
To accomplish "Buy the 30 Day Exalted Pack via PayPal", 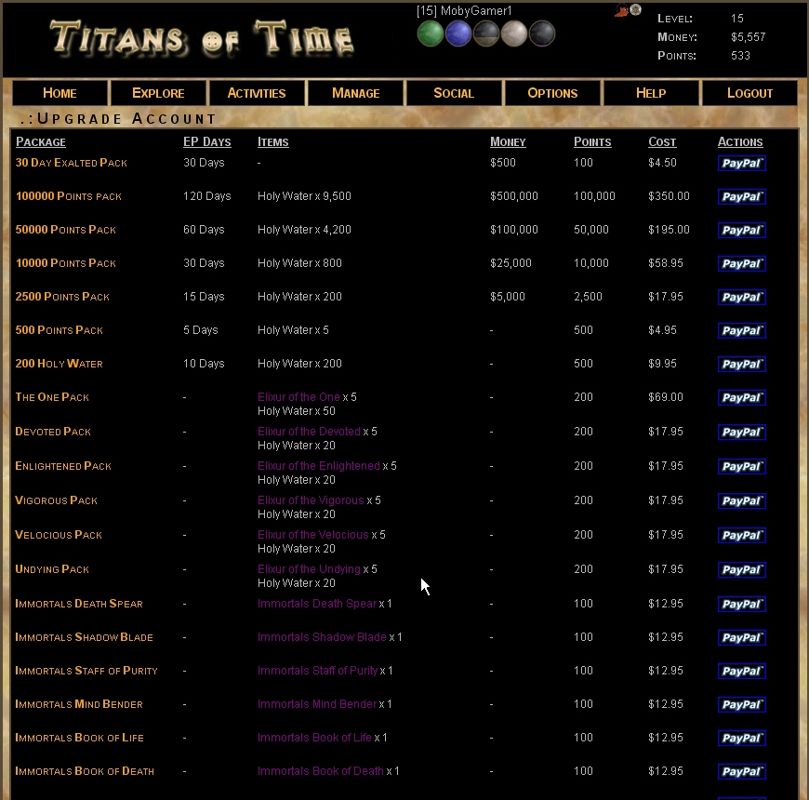I will point(740,162).
